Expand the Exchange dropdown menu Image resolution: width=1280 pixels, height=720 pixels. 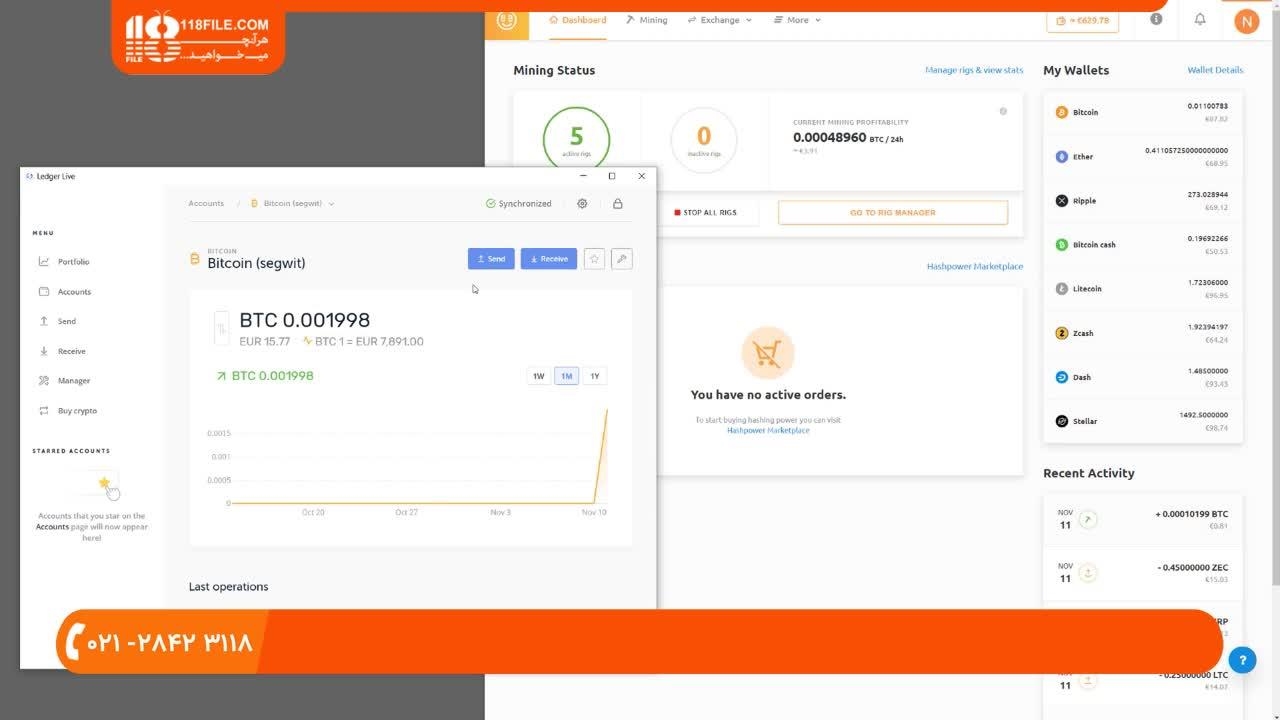click(x=720, y=20)
